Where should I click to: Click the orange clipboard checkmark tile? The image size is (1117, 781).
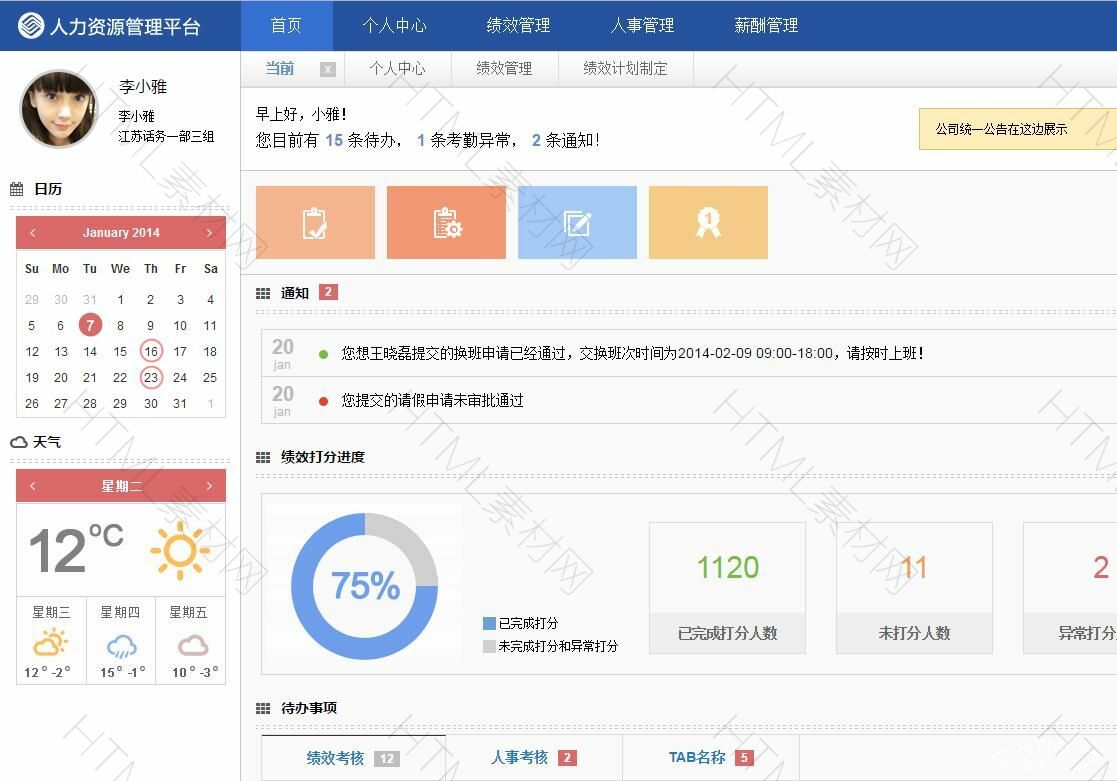(315, 222)
